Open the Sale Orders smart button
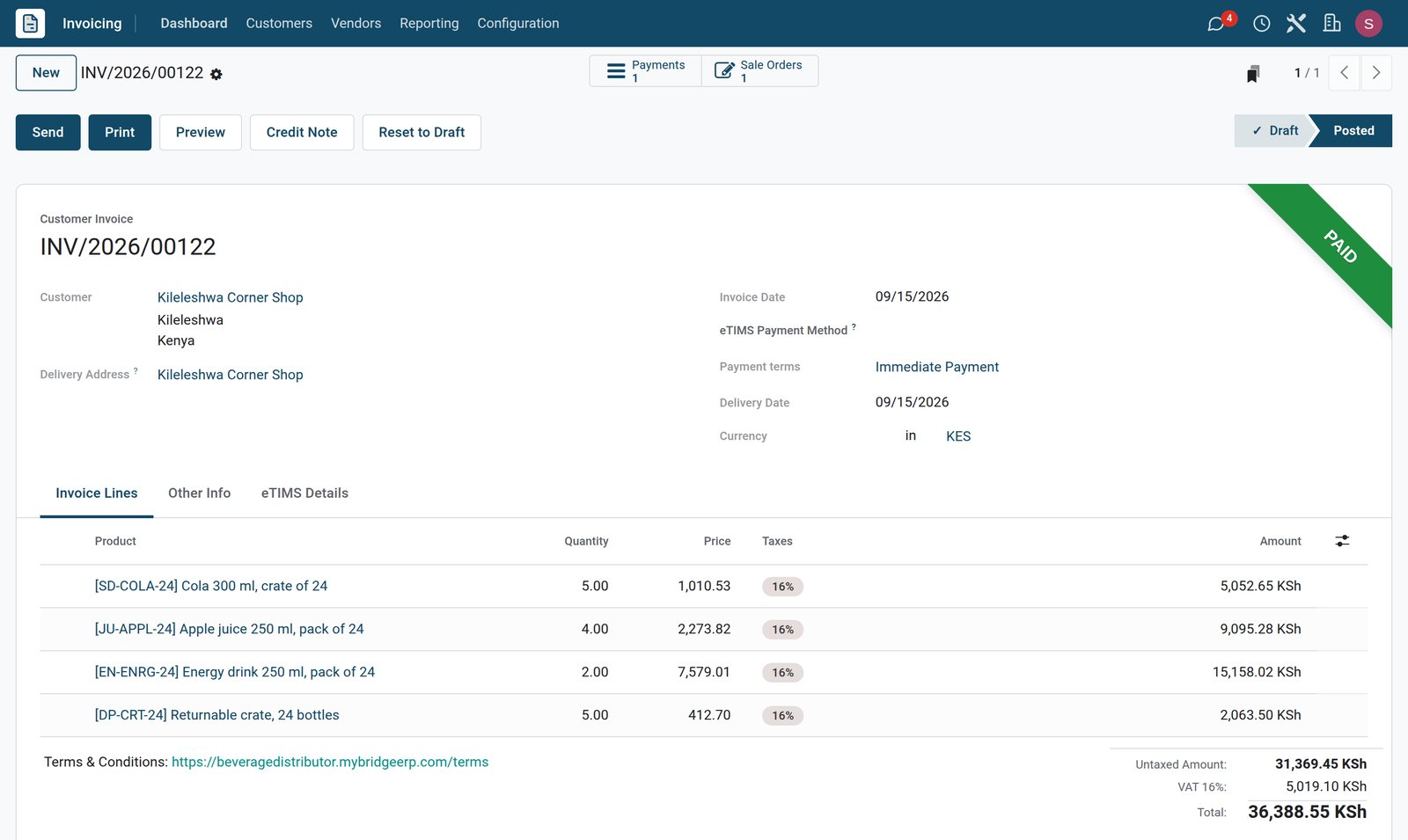The height and width of the screenshot is (840, 1408). (x=759, y=71)
